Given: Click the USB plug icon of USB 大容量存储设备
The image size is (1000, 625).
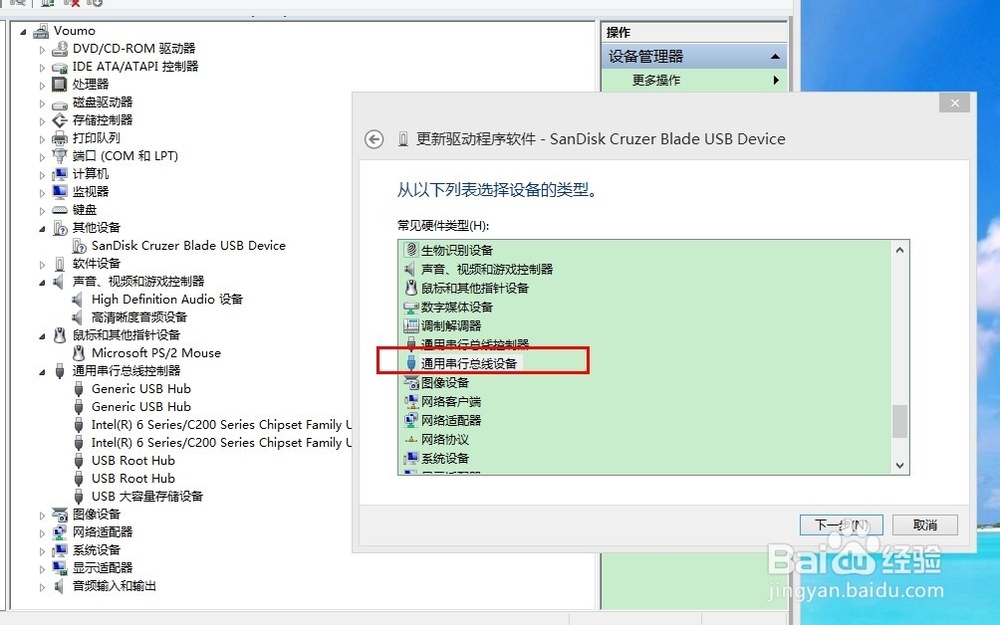Looking at the screenshot, I should coord(78,496).
